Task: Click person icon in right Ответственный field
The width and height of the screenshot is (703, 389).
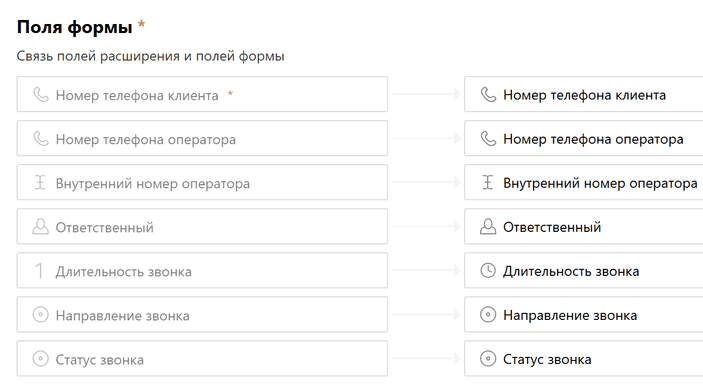Action: point(488,226)
